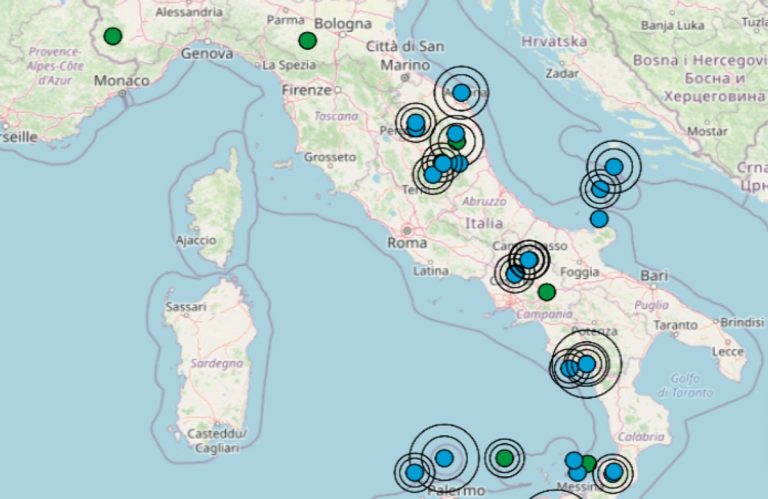The image size is (768, 499).
Task: Open the blue earthquake marker near Ancona coast
Action: 461,93
